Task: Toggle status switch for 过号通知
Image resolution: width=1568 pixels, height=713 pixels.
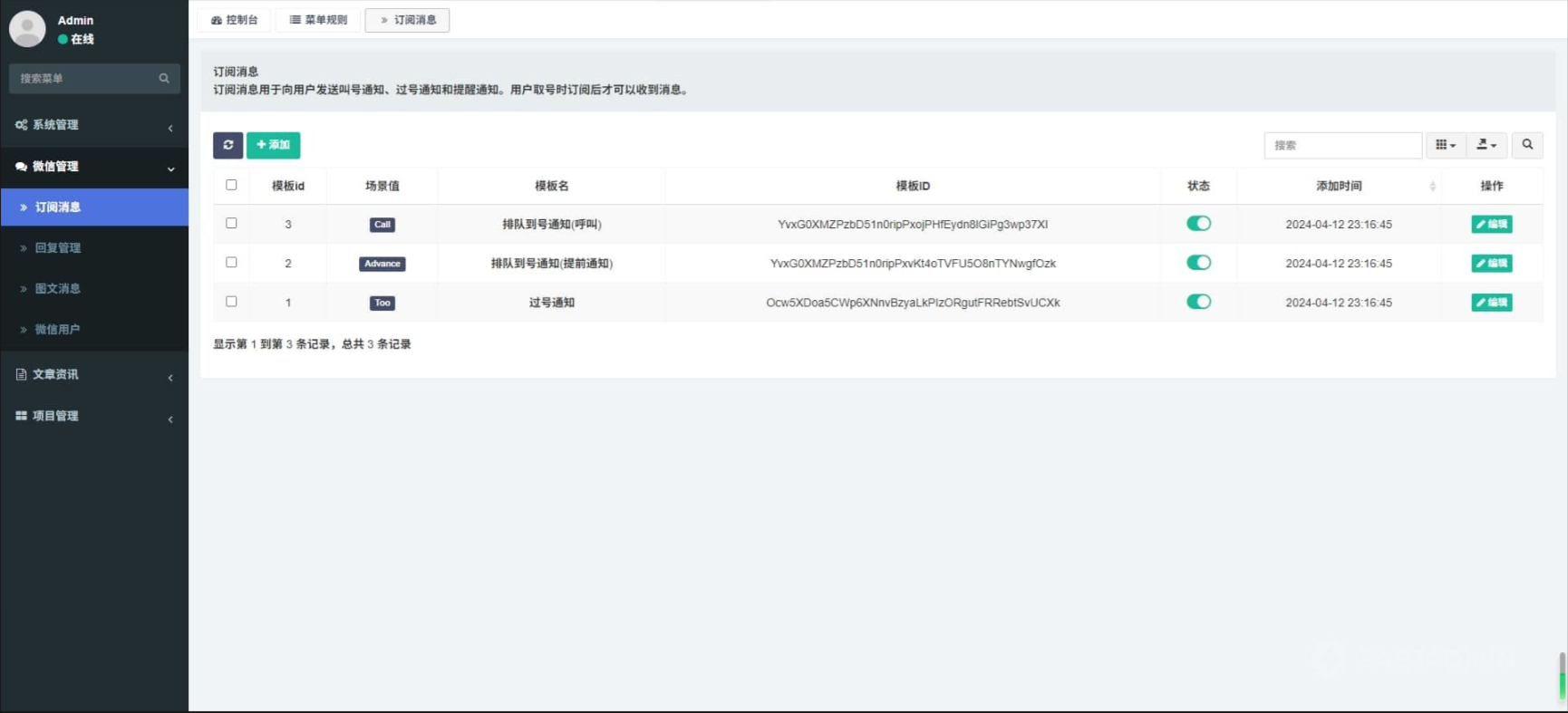Action: pyautogui.click(x=1198, y=302)
